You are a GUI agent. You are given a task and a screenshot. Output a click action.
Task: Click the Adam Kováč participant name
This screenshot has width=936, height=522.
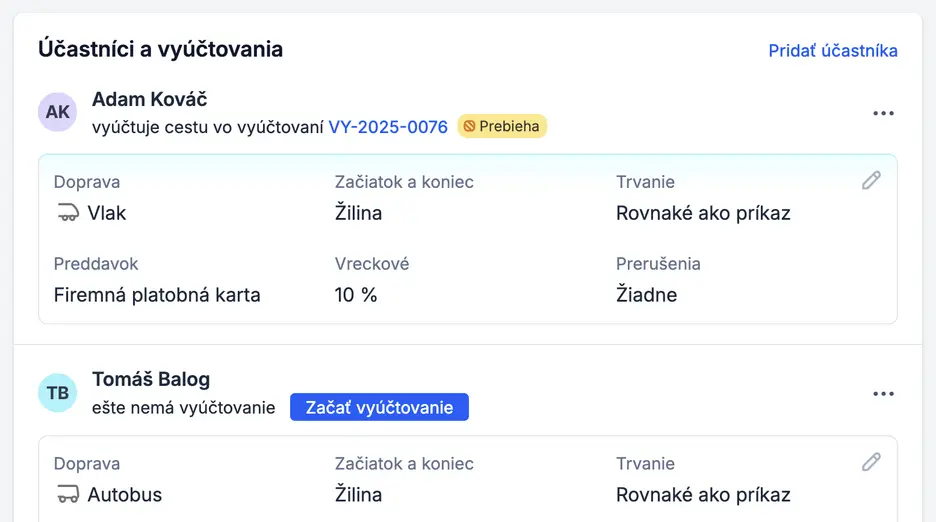coord(149,99)
